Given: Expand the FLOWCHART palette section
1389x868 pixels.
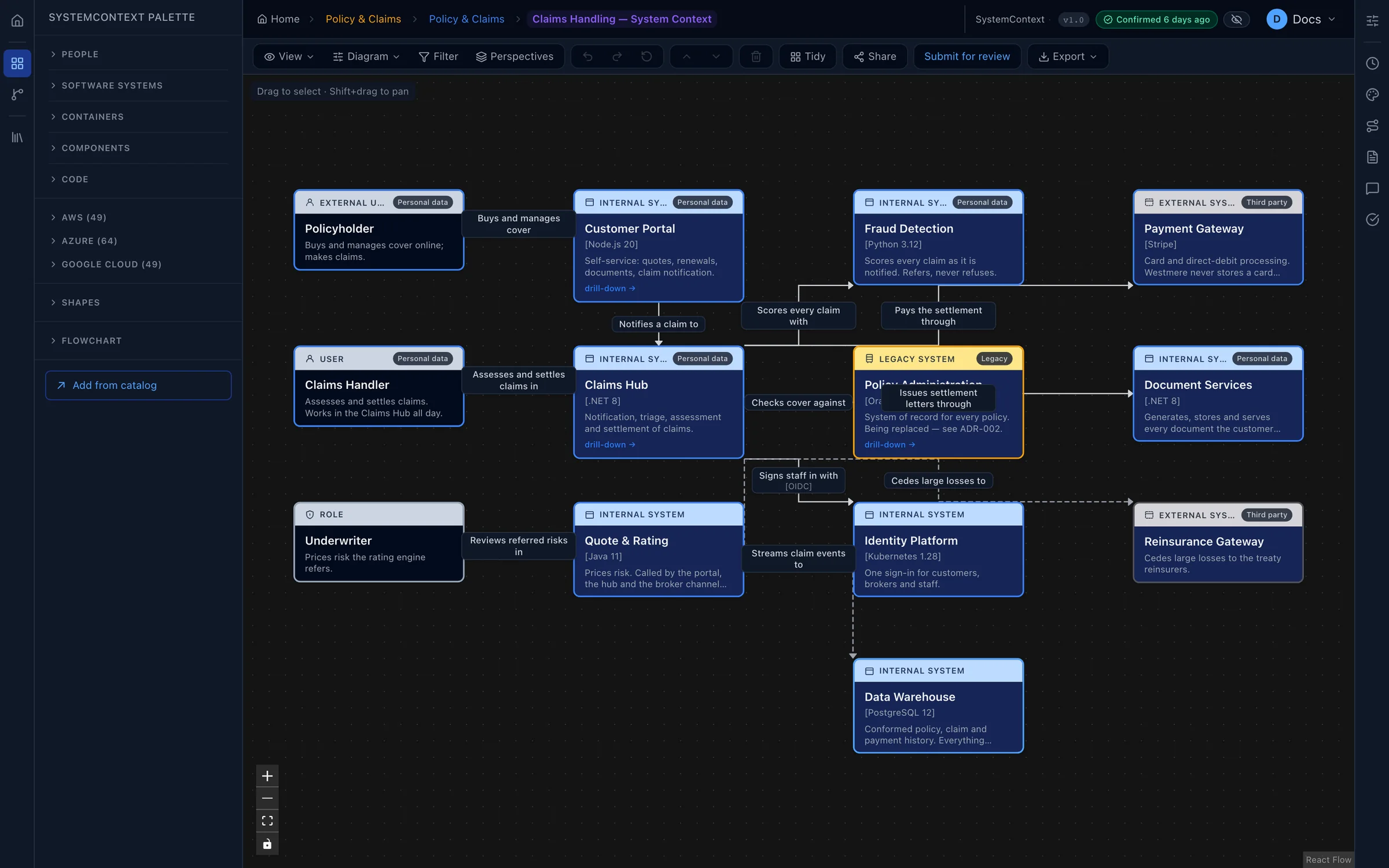Looking at the screenshot, I should (138, 341).
